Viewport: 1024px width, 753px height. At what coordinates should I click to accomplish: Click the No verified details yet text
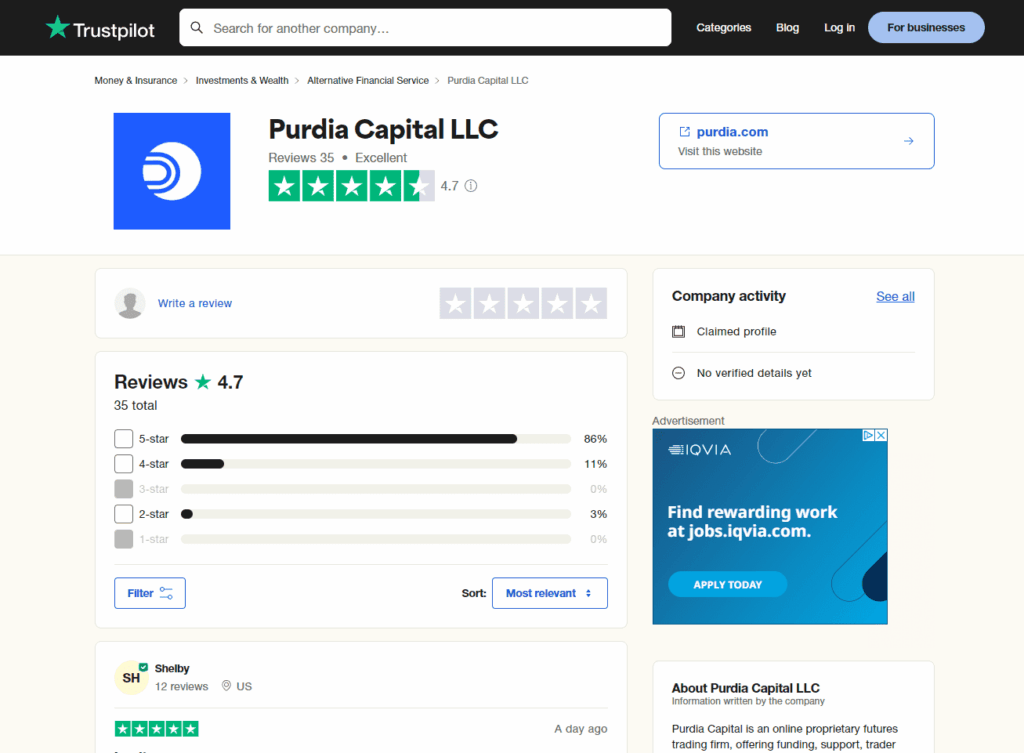(x=754, y=373)
